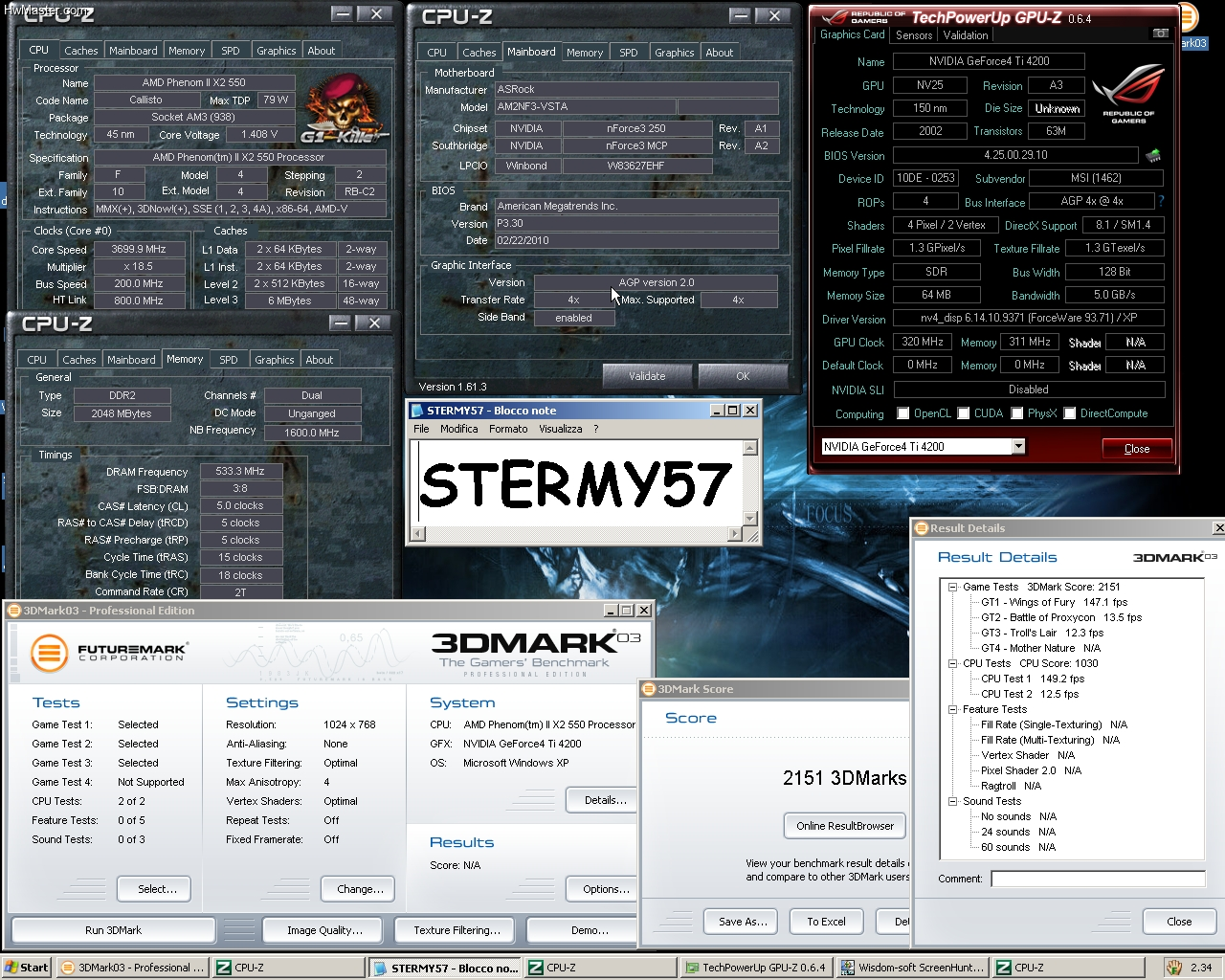Open the SPD tab in Memory CPU-Z window
Screen dimensions: 1225x980
click(x=229, y=360)
